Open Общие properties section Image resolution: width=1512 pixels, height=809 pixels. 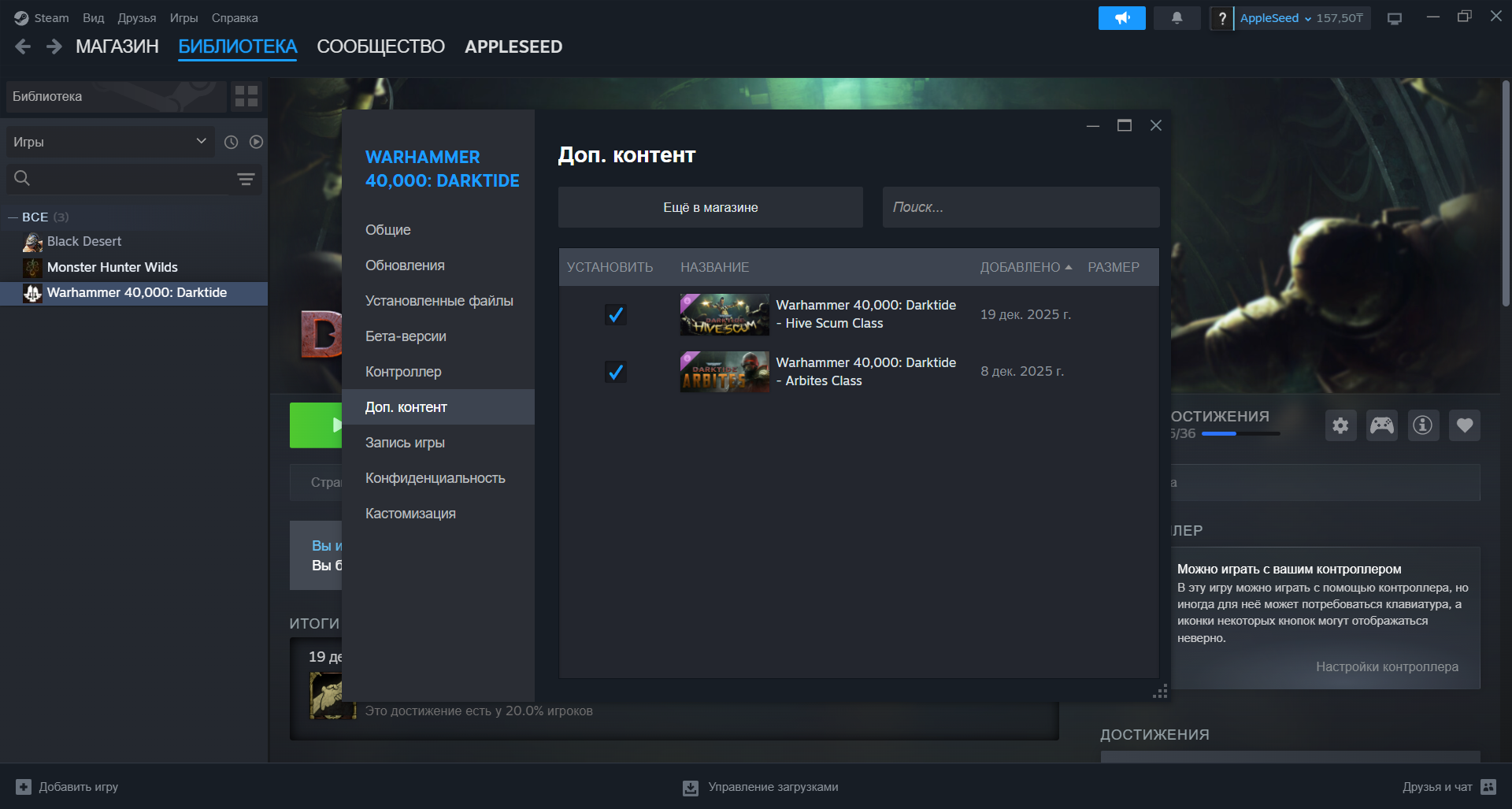click(438, 230)
